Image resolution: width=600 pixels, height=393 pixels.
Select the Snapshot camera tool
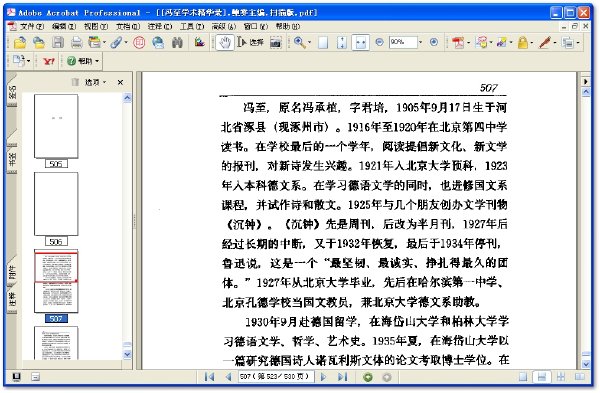point(276,42)
